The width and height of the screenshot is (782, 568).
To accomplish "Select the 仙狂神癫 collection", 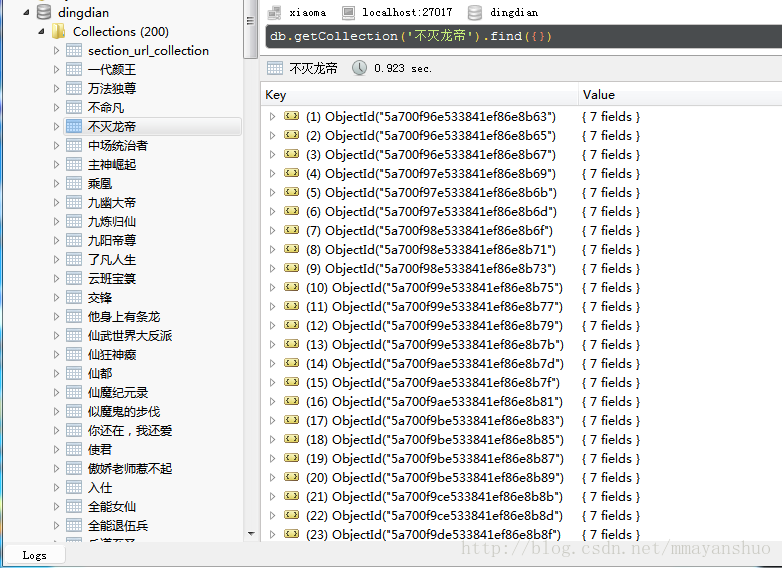I will (x=112, y=354).
